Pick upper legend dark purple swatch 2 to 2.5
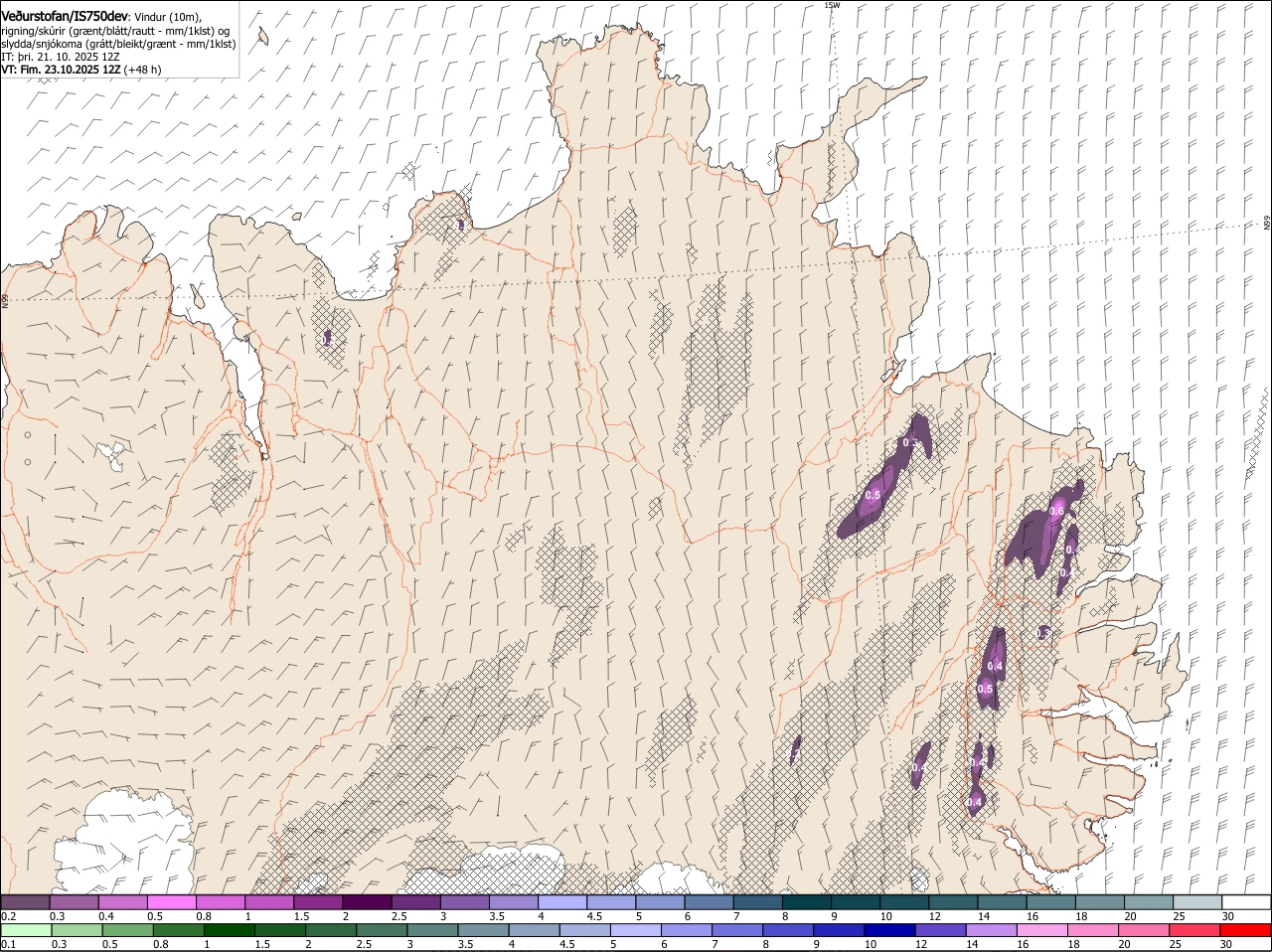1272x952 pixels. tap(367, 902)
